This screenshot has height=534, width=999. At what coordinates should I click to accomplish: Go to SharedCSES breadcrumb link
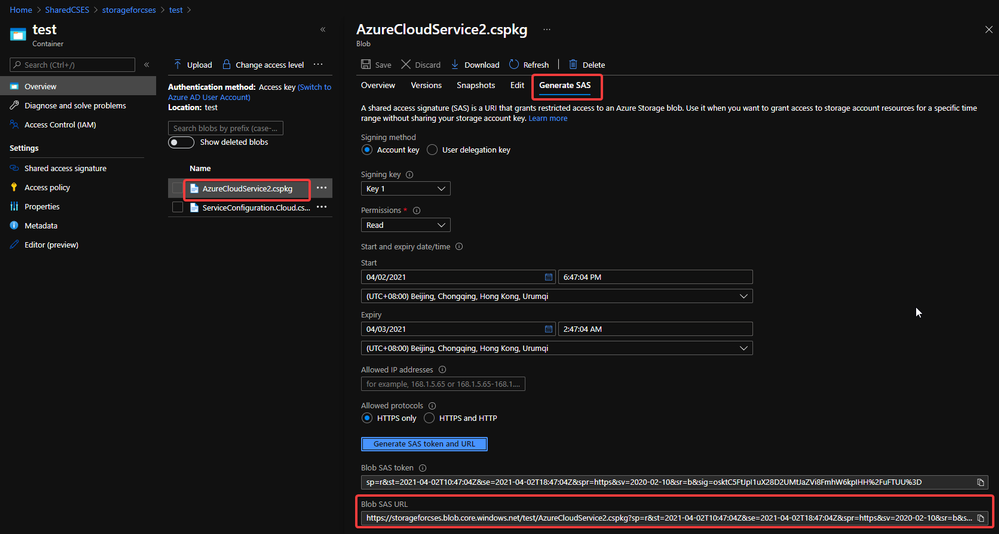pos(66,10)
